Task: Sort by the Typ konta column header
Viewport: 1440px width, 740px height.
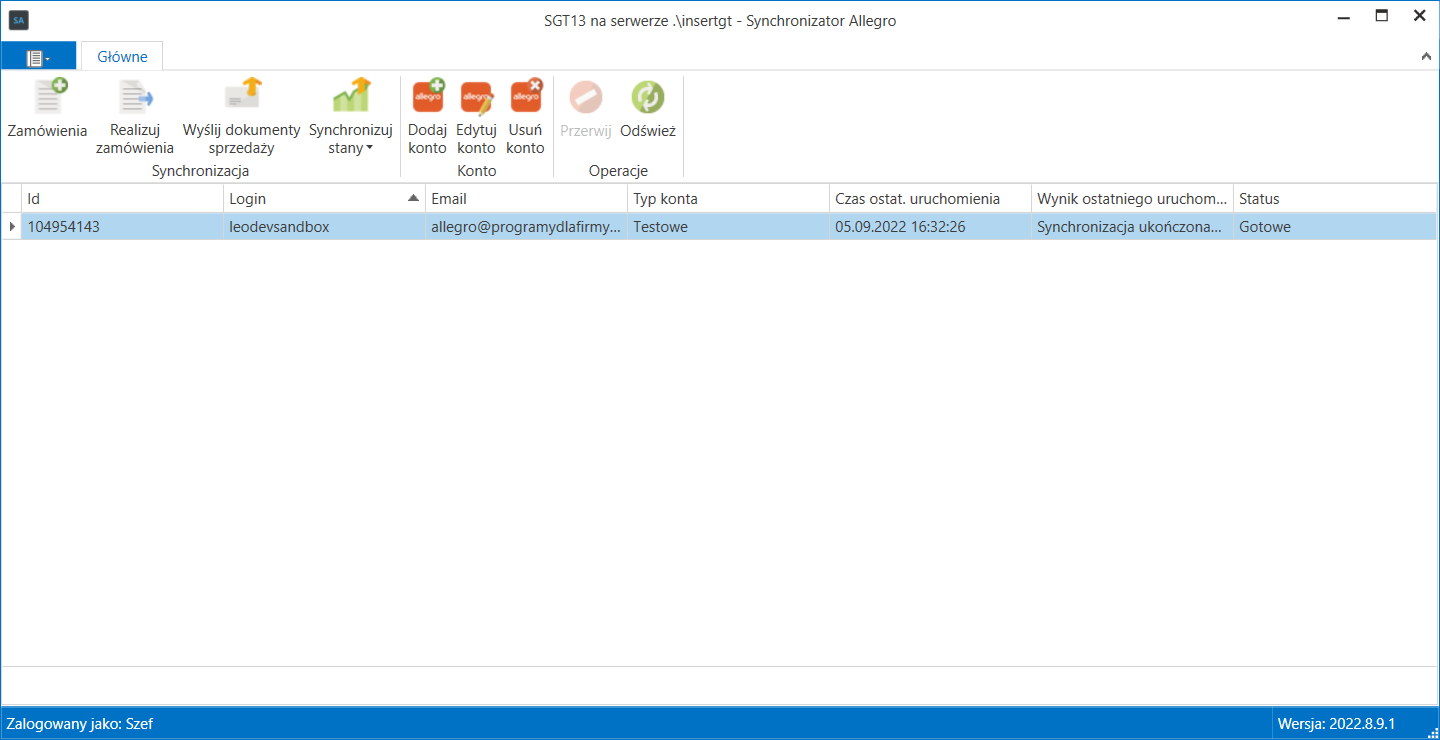Action: click(x=728, y=199)
